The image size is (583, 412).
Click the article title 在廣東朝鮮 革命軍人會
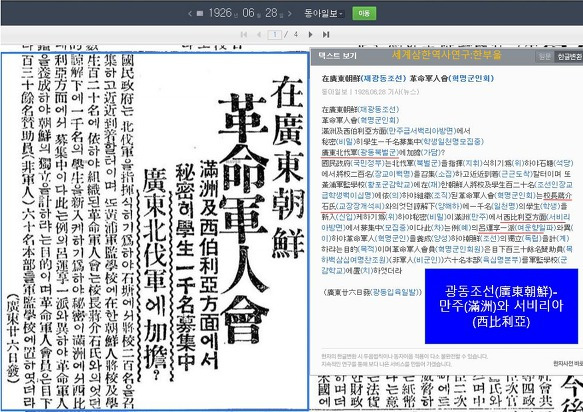pyautogui.click(x=408, y=78)
